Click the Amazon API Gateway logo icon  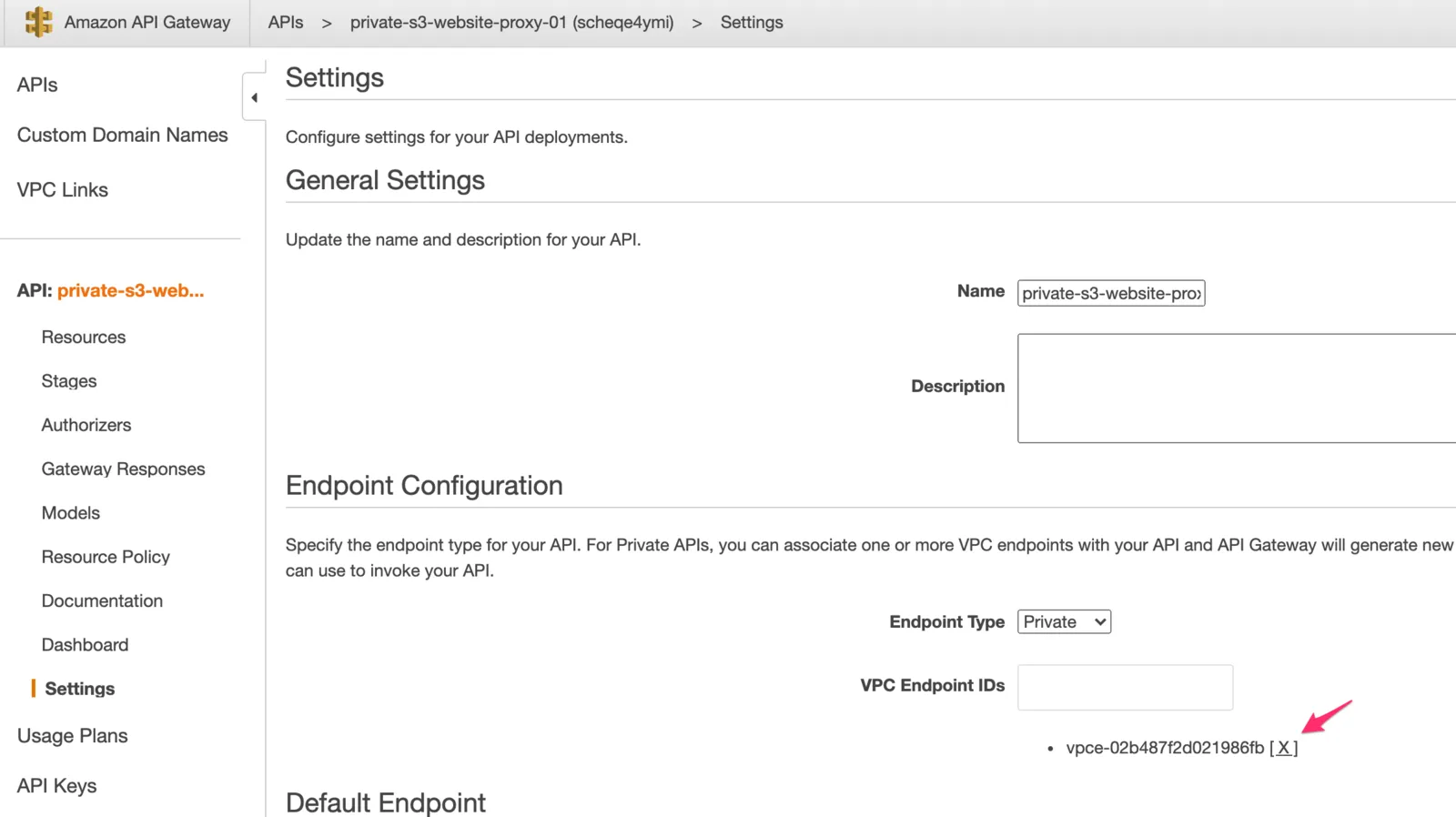(38, 22)
